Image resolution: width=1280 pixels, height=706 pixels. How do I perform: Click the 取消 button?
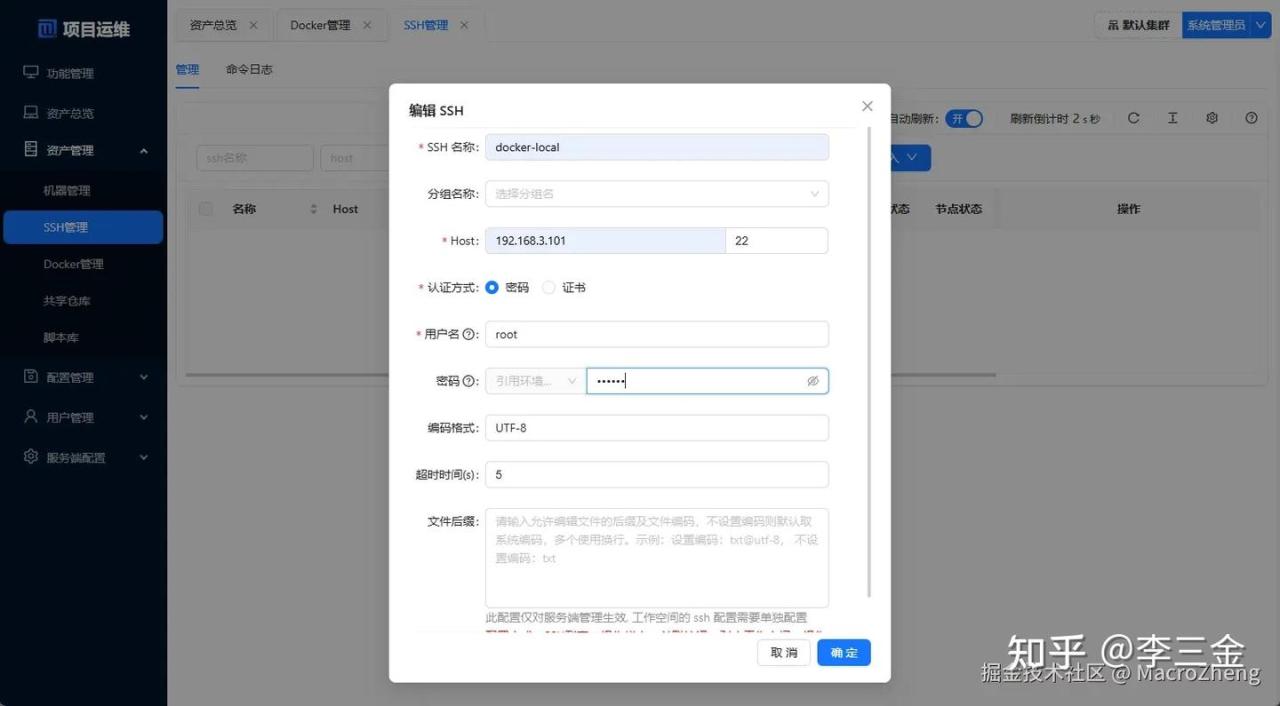pyautogui.click(x=784, y=653)
